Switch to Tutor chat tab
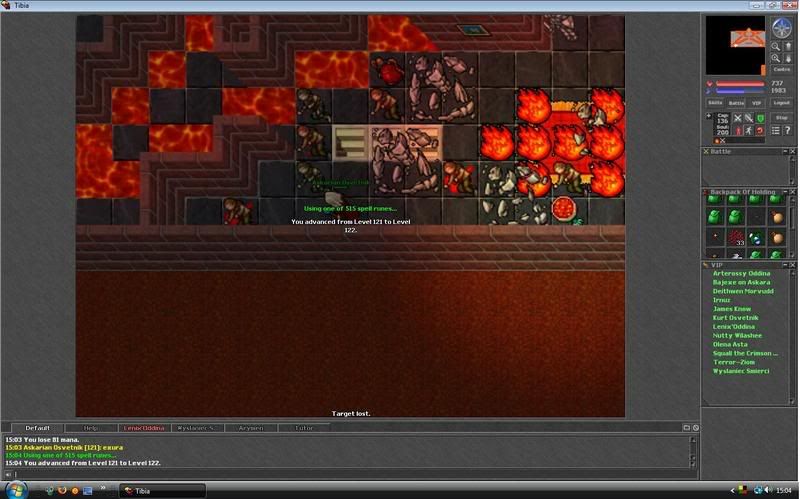Image resolution: width=800 pixels, height=499 pixels. (x=304, y=428)
